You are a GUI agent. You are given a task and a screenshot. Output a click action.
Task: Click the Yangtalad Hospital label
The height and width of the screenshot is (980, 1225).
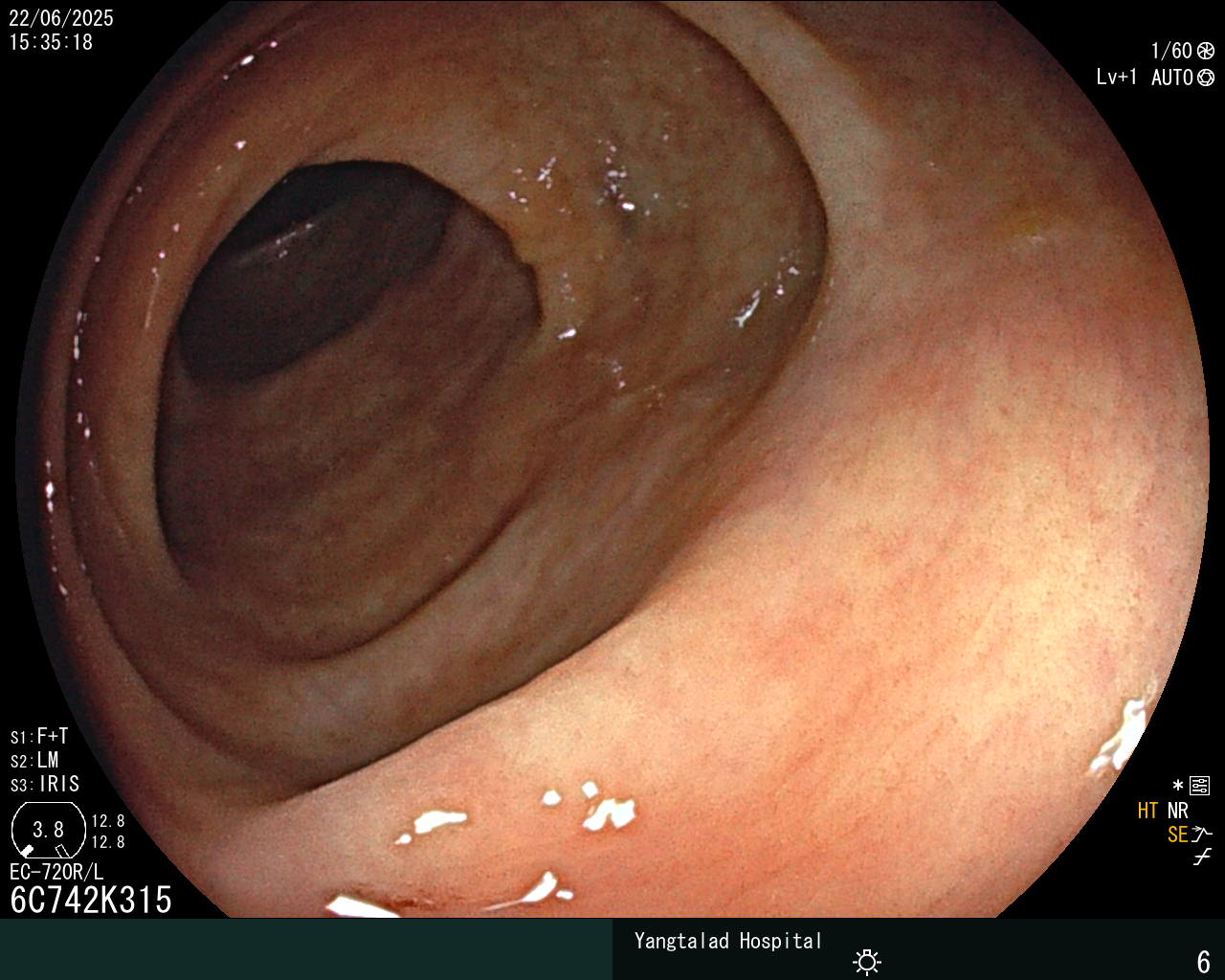(728, 942)
